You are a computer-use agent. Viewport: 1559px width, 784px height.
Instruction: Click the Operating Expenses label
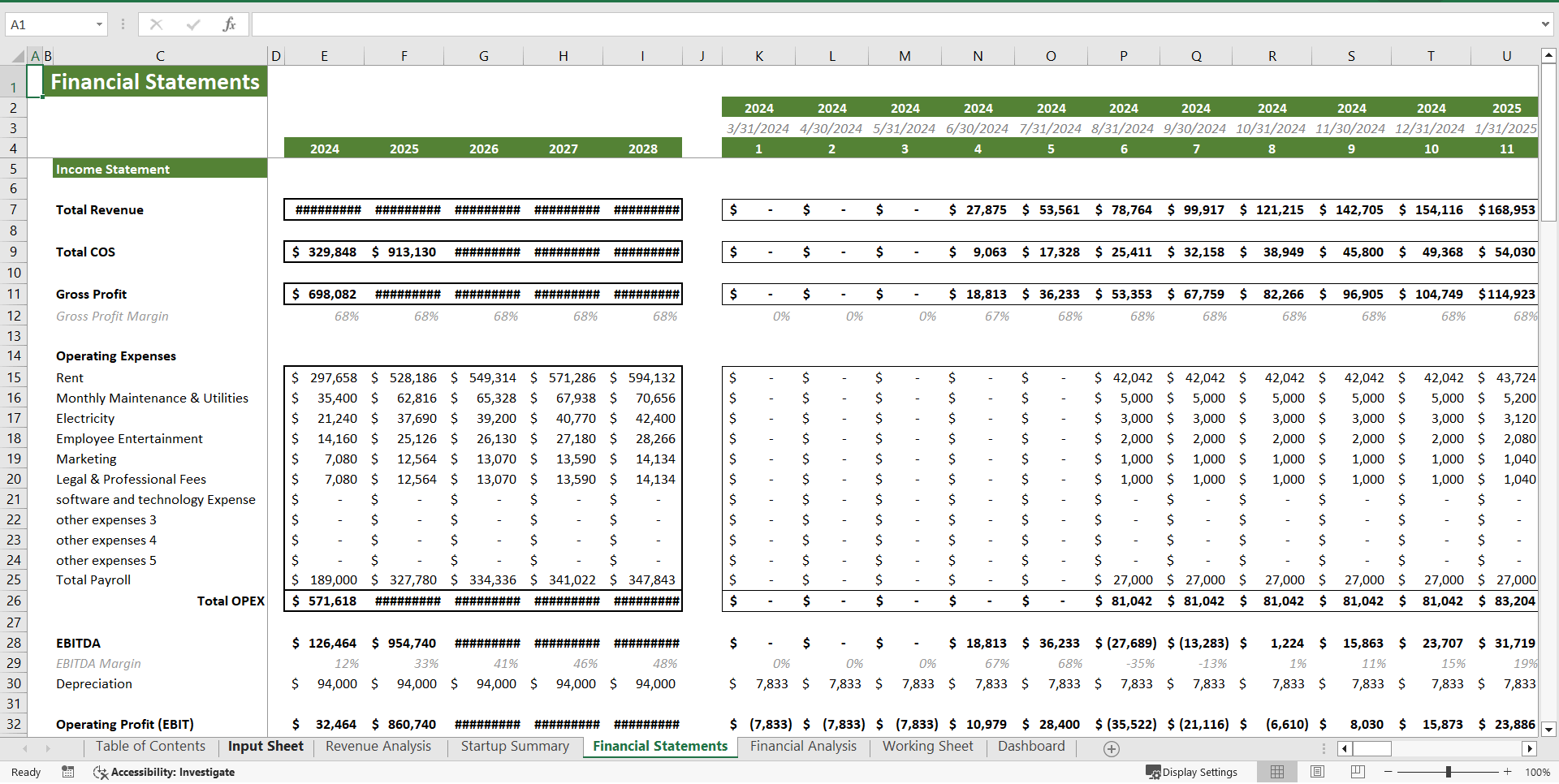(x=116, y=356)
